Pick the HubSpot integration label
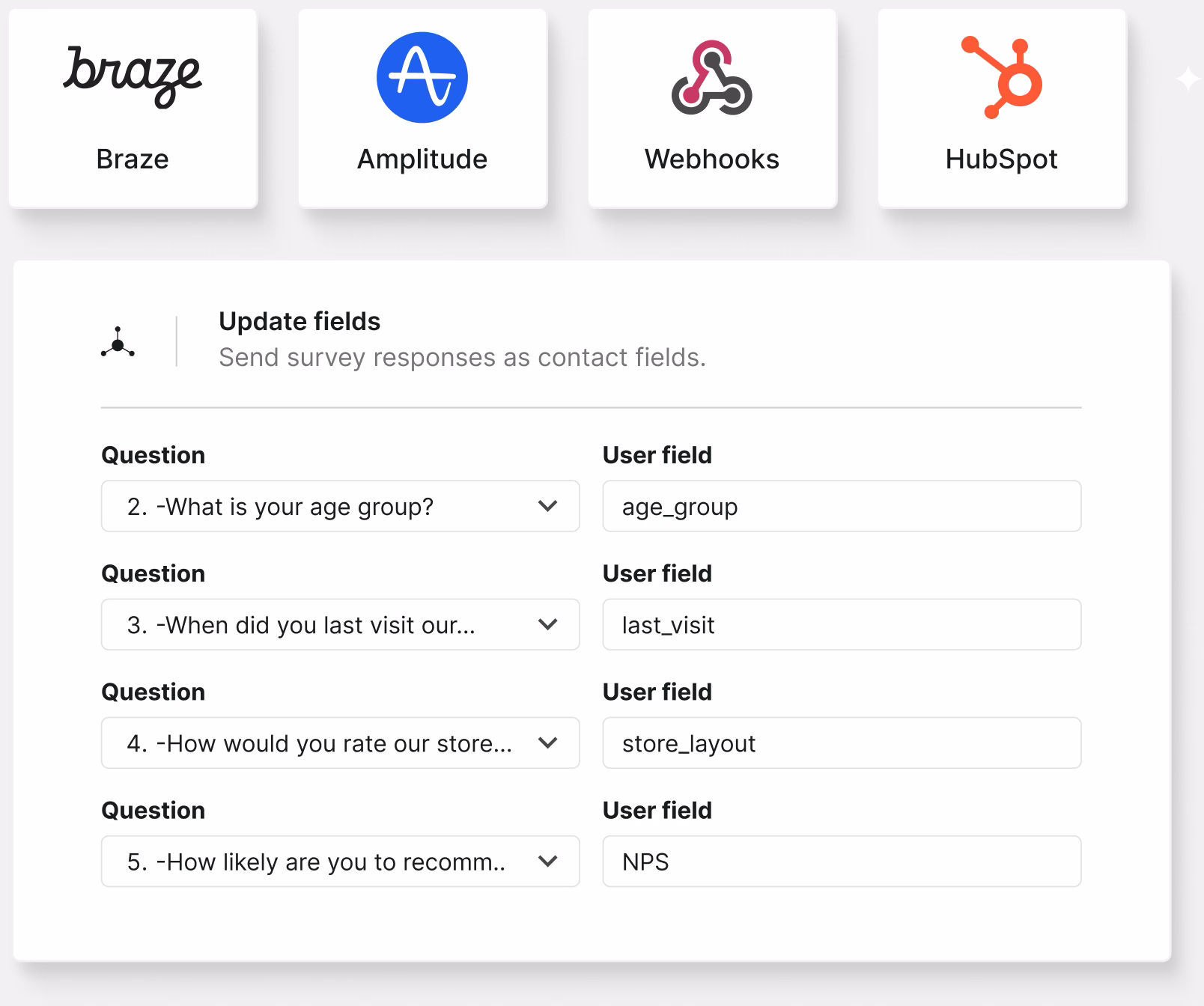The image size is (1204, 1006). 1002,159
